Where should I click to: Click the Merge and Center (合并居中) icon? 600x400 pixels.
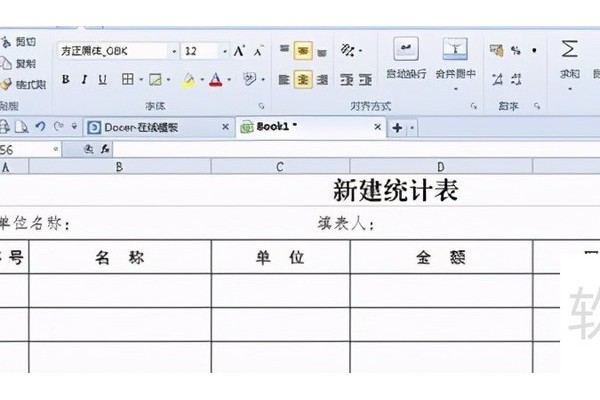pos(455,49)
